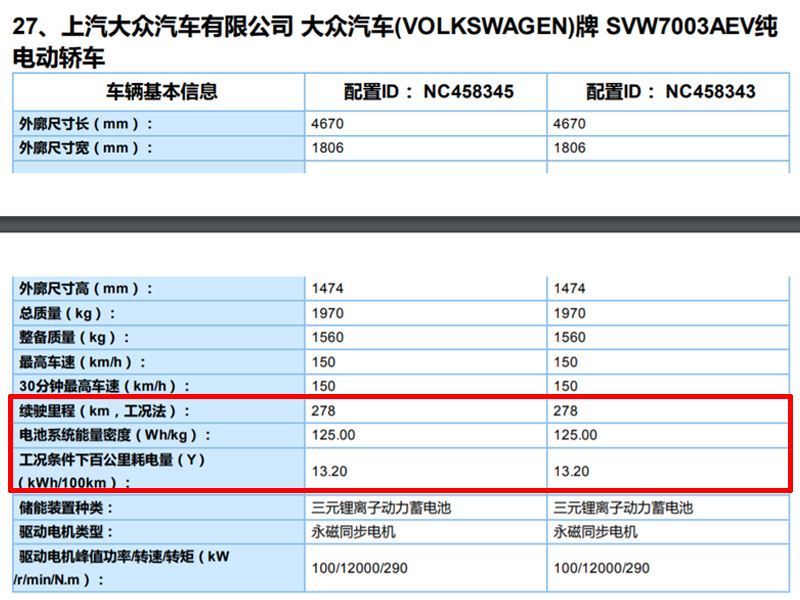Click 1970 in the NC458343 column
The image size is (800, 600).
pos(569,313)
